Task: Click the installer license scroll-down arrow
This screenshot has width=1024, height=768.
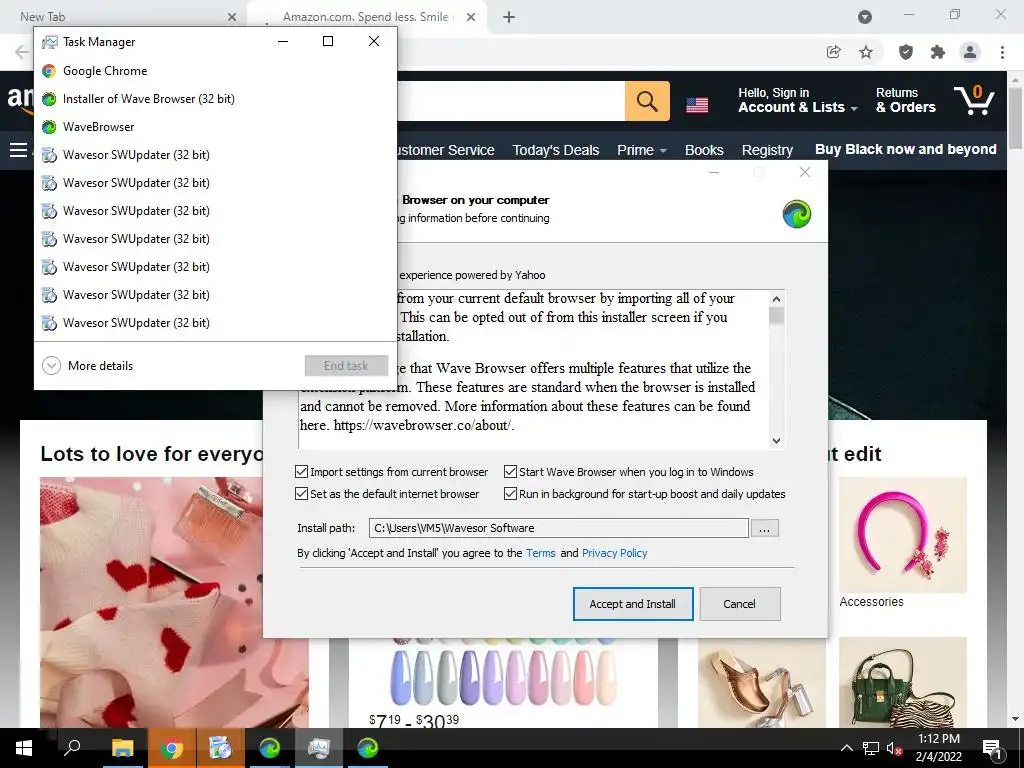Action: tap(776, 441)
